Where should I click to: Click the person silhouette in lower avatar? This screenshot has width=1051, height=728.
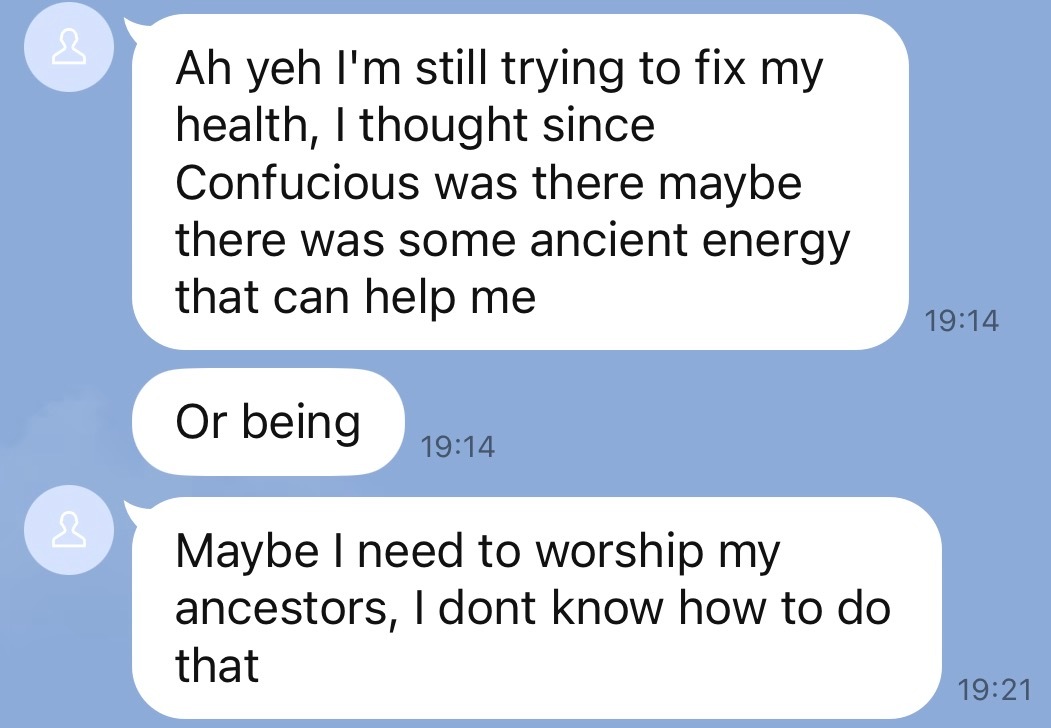pos(69,530)
